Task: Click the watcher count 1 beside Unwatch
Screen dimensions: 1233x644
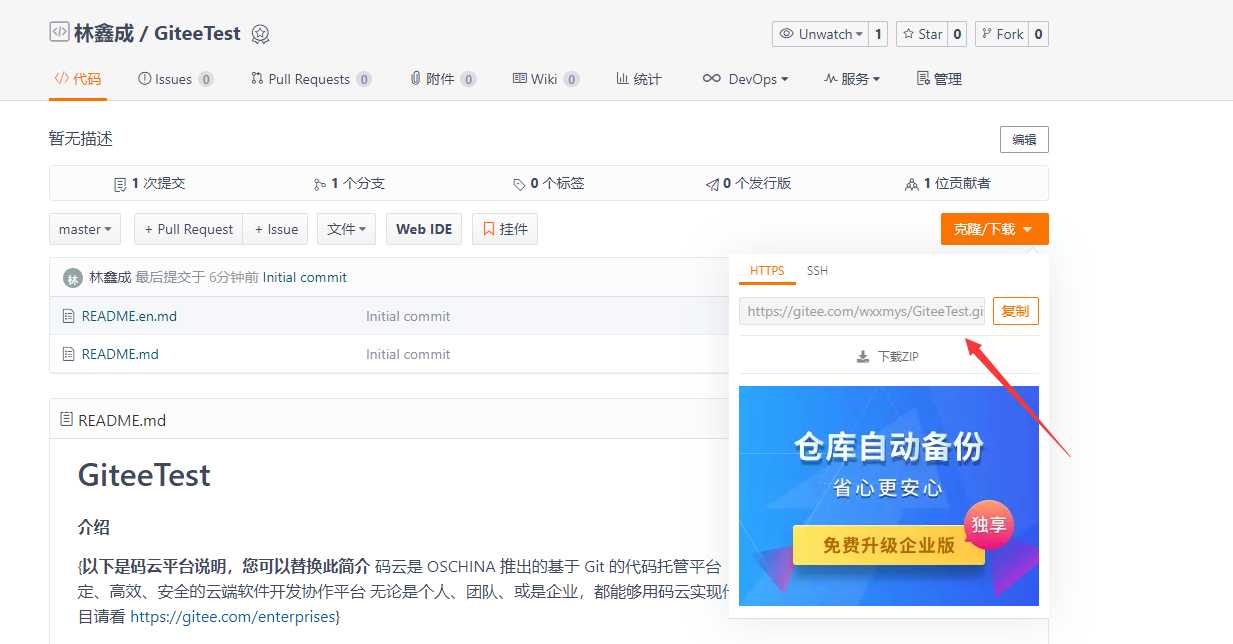Action: [878, 34]
